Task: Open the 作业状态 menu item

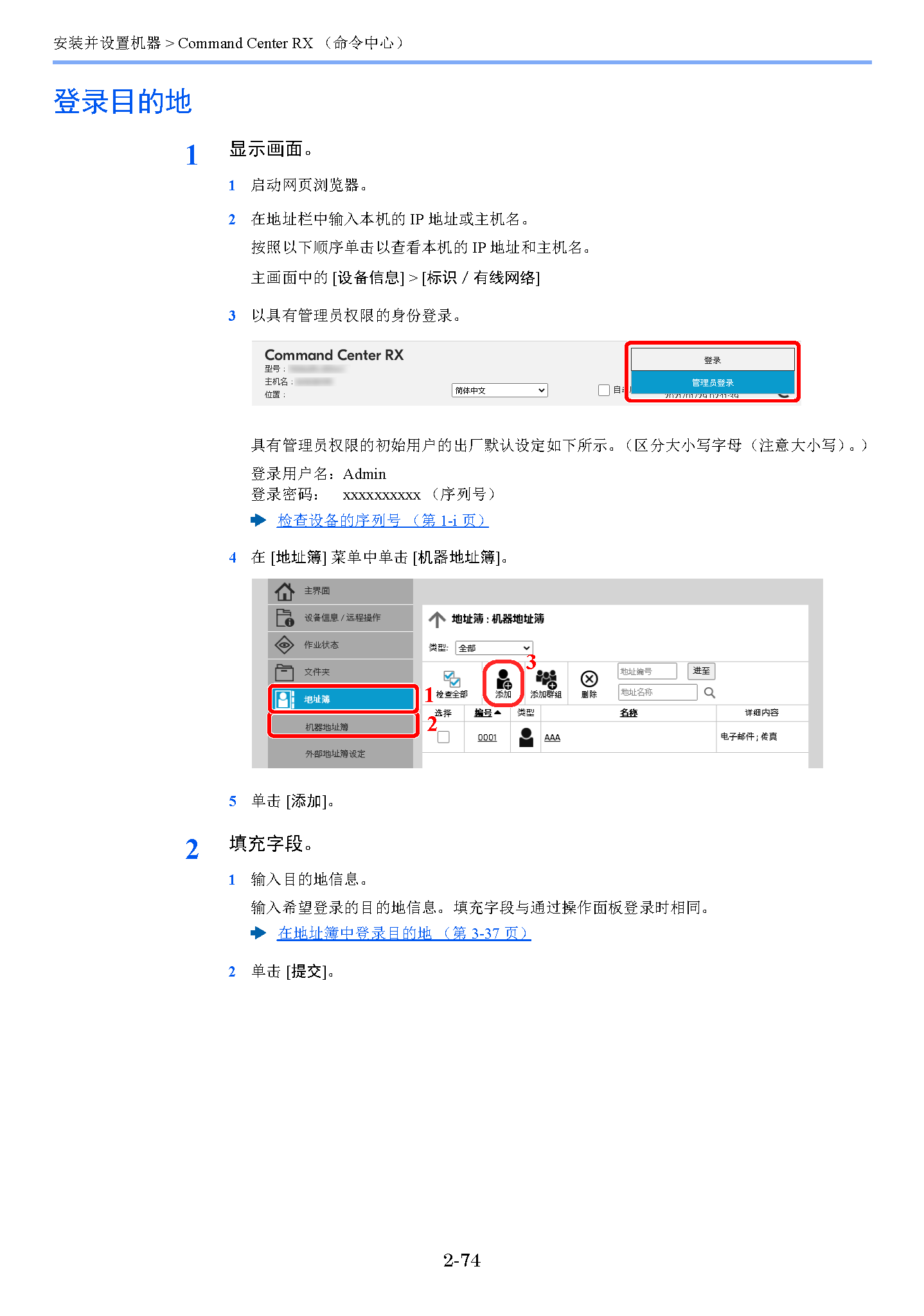Action: pos(340,645)
